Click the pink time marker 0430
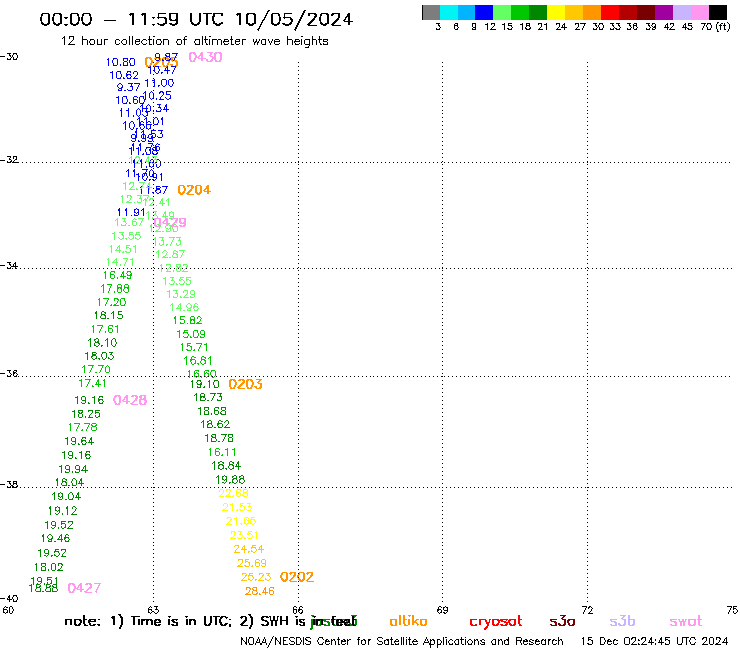Image resolution: width=740 pixels, height=650 pixels. (x=205, y=57)
